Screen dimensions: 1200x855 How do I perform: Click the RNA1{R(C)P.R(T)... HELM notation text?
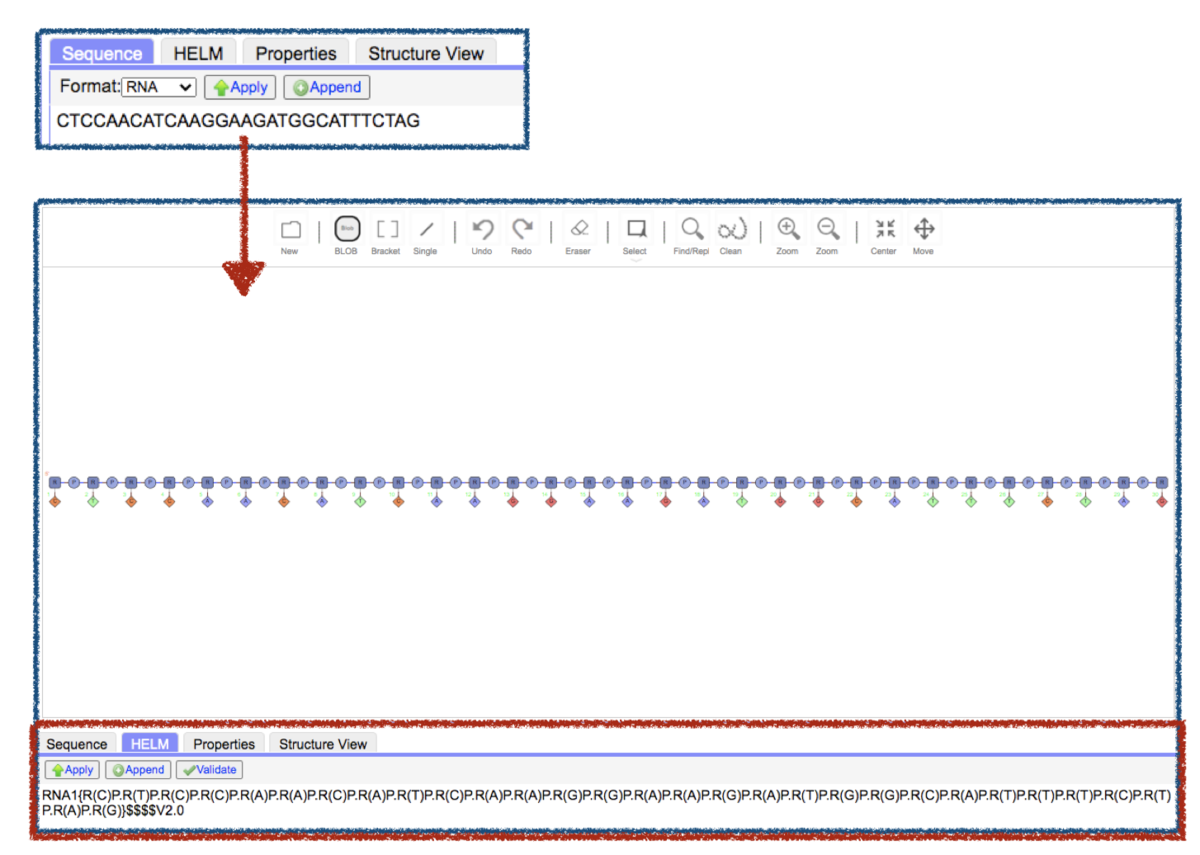pyautogui.click(x=606, y=803)
